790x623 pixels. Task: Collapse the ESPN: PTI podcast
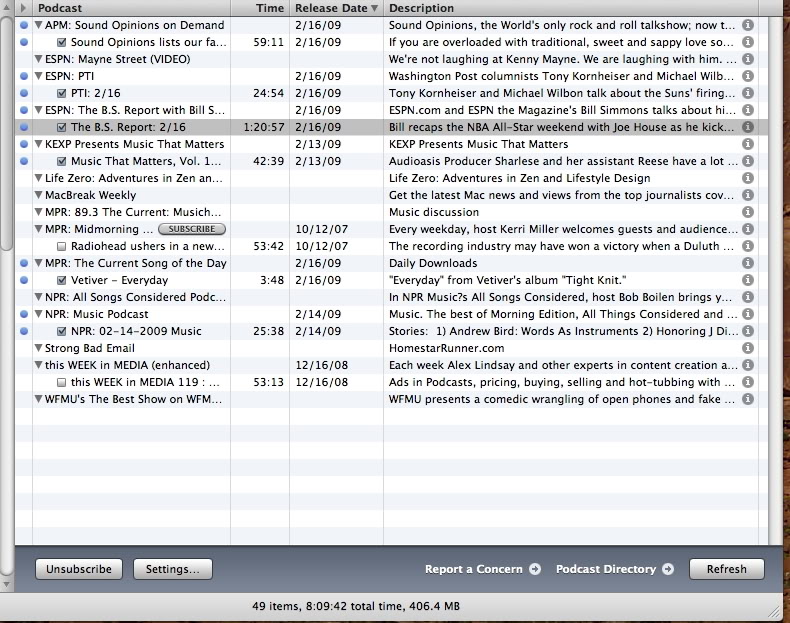[x=38, y=76]
